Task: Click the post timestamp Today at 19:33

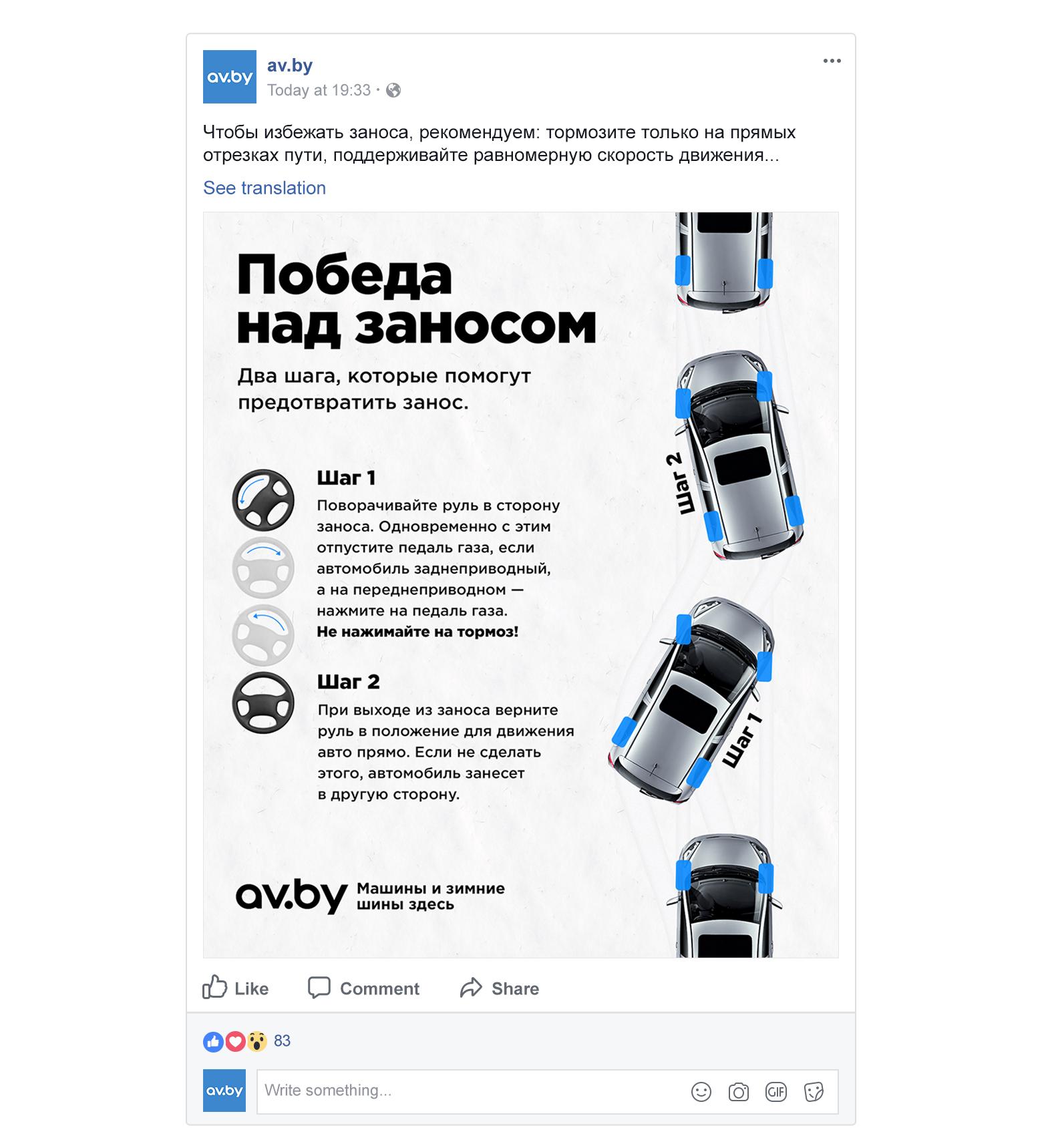Action: coord(319,90)
